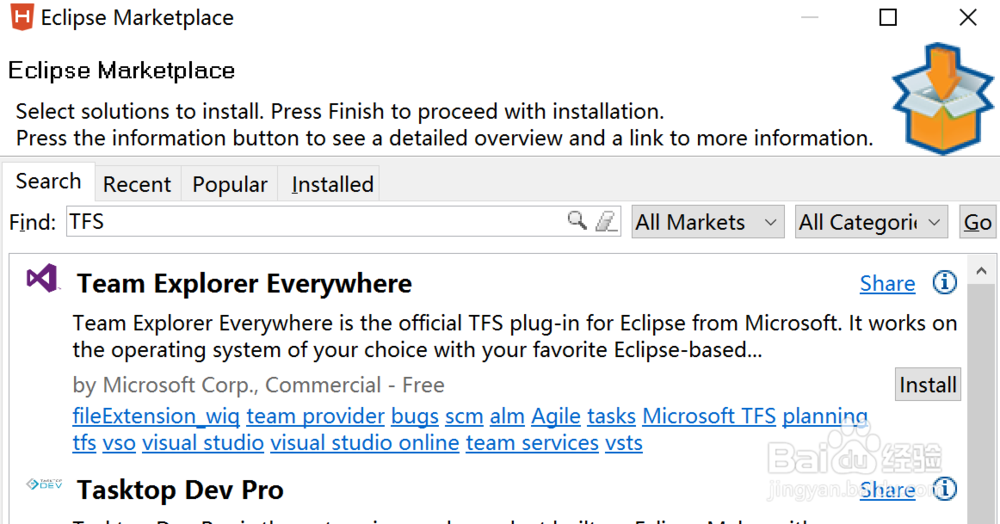Open info for Team Explorer Everywhere

[x=944, y=283]
